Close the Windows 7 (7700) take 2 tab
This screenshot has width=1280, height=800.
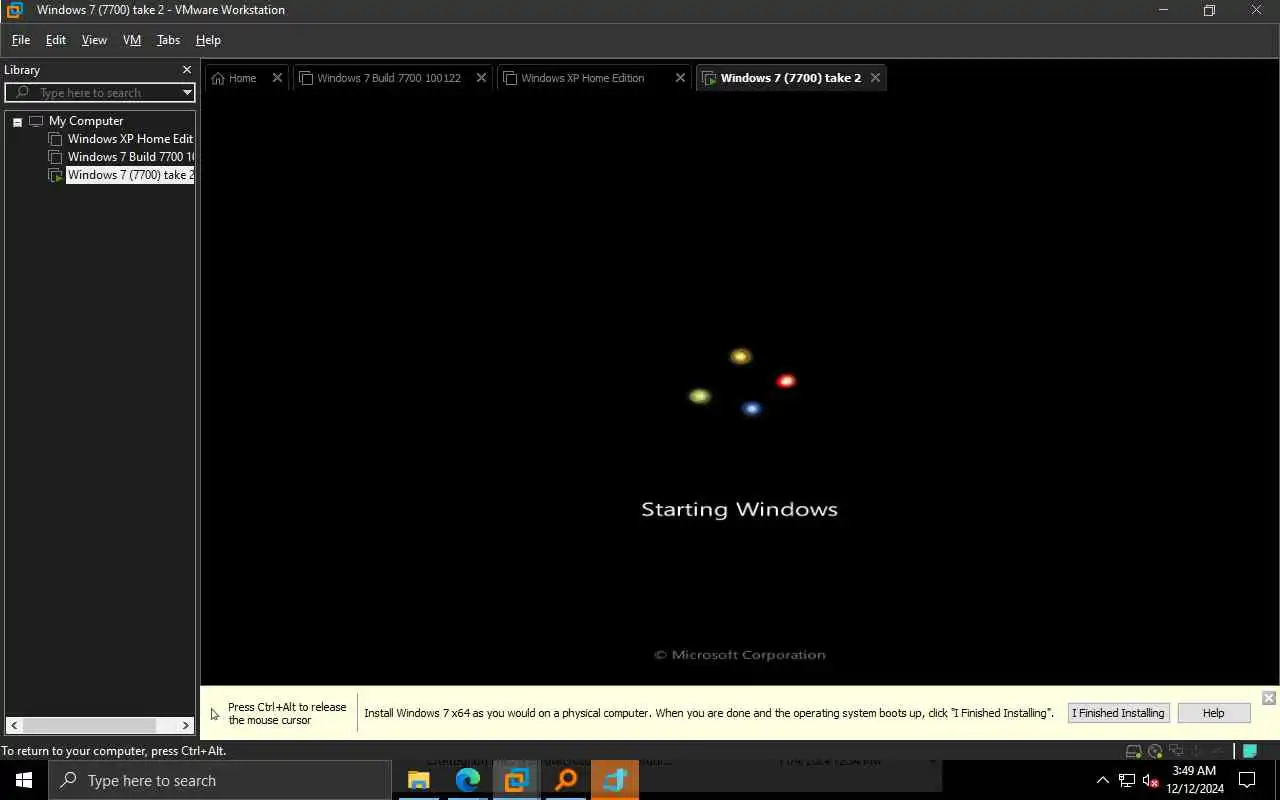pyautogui.click(x=875, y=78)
